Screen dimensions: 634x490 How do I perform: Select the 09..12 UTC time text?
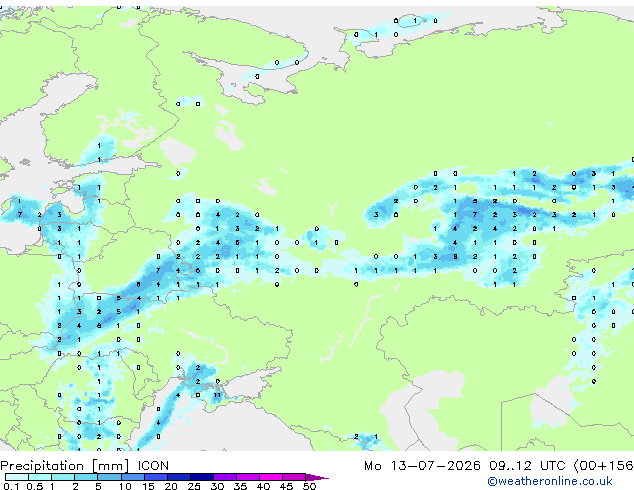[x=526, y=466]
